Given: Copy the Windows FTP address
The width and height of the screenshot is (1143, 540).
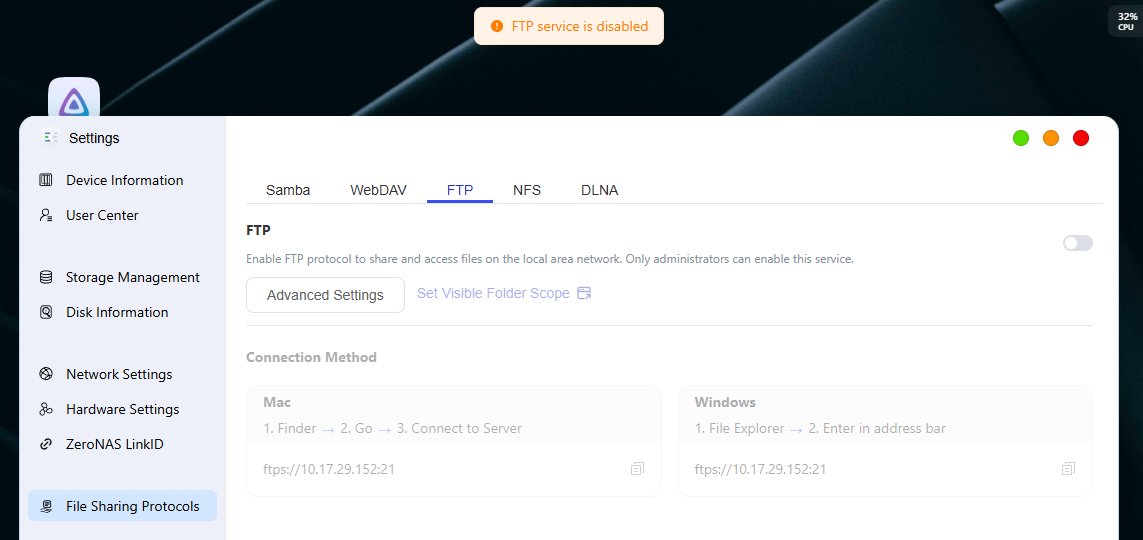Looking at the screenshot, I should tap(1069, 469).
